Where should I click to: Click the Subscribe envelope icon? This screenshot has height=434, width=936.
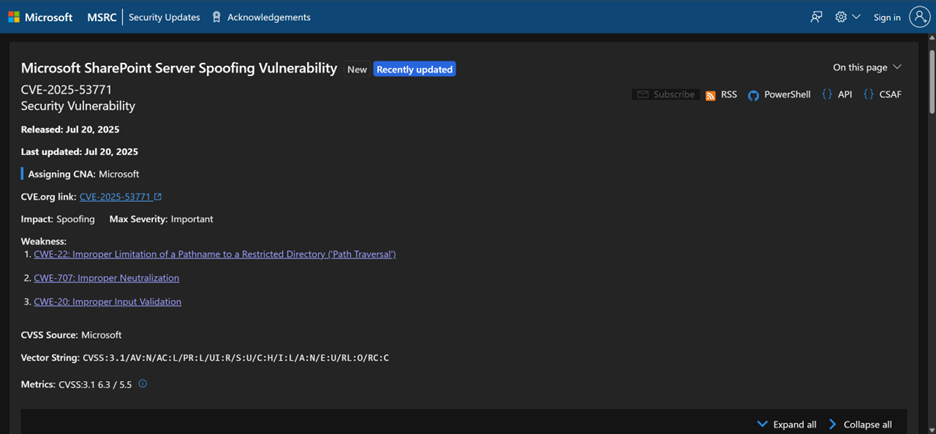(x=643, y=94)
